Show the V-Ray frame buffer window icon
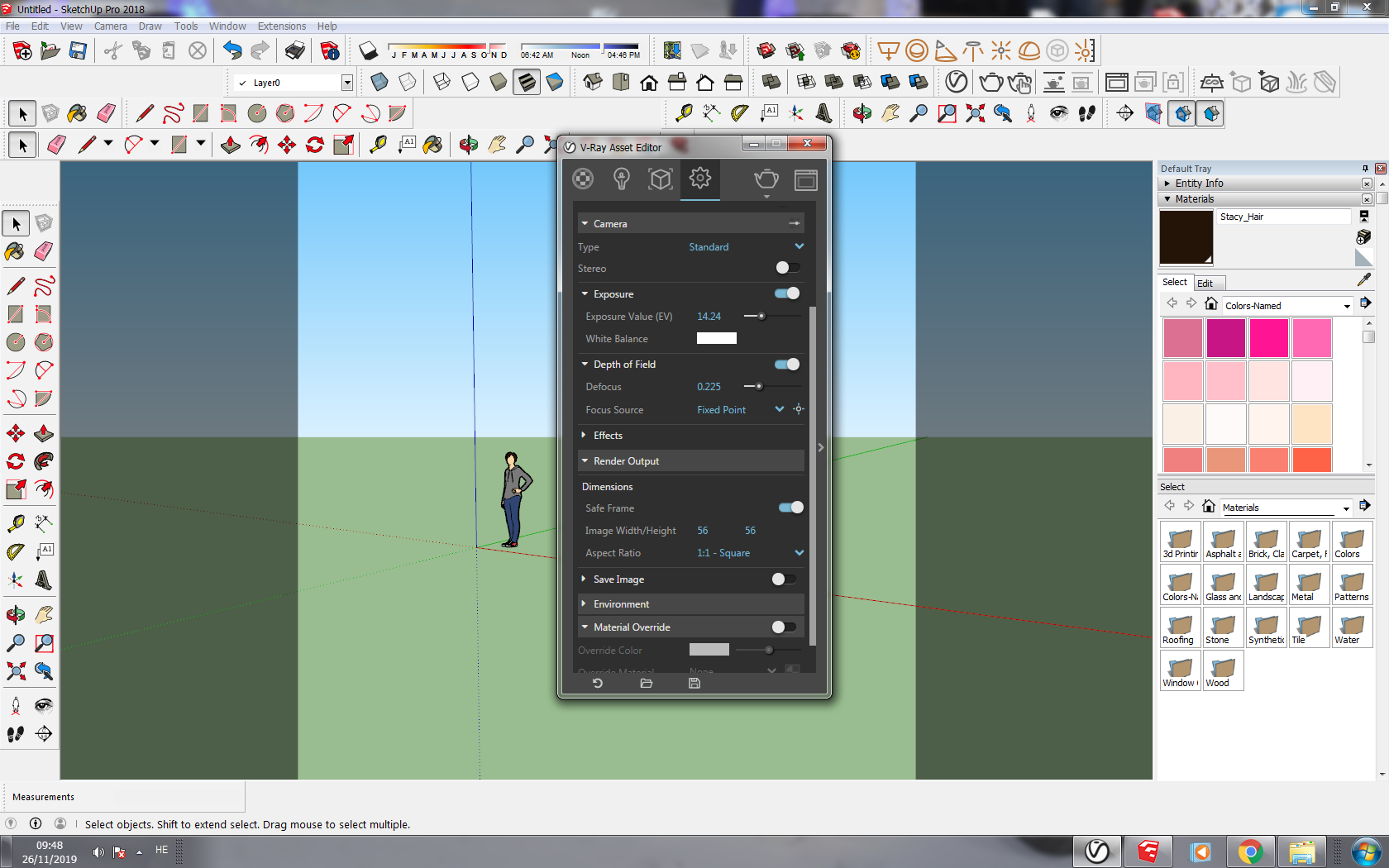The image size is (1389, 868). 806,179
